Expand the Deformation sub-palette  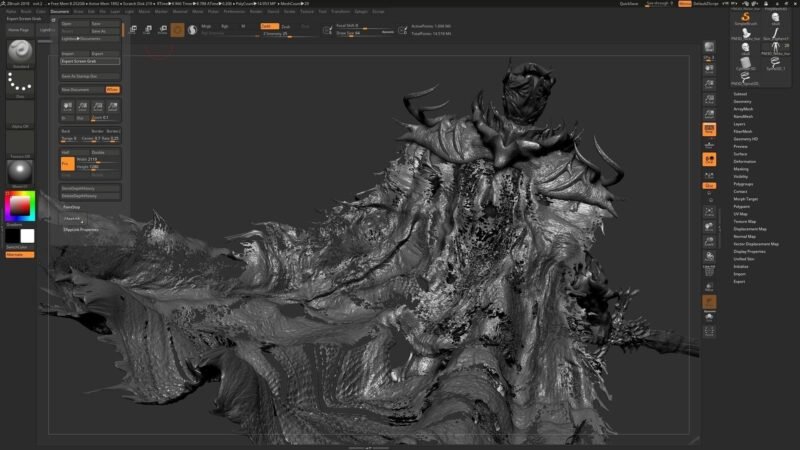click(745, 162)
